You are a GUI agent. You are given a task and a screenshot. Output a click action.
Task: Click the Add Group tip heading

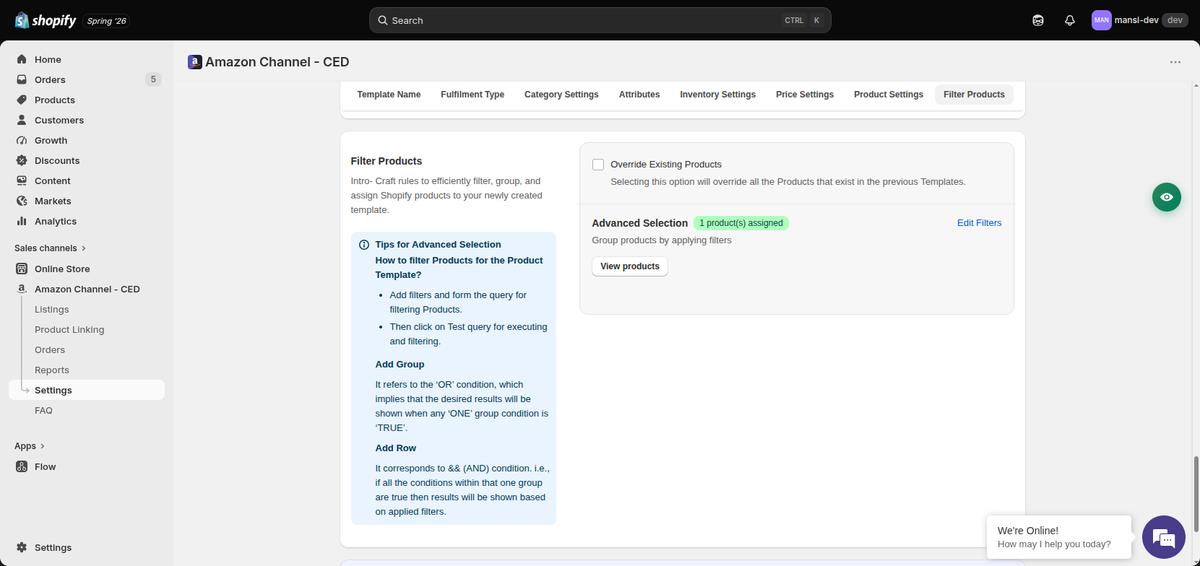pos(400,364)
